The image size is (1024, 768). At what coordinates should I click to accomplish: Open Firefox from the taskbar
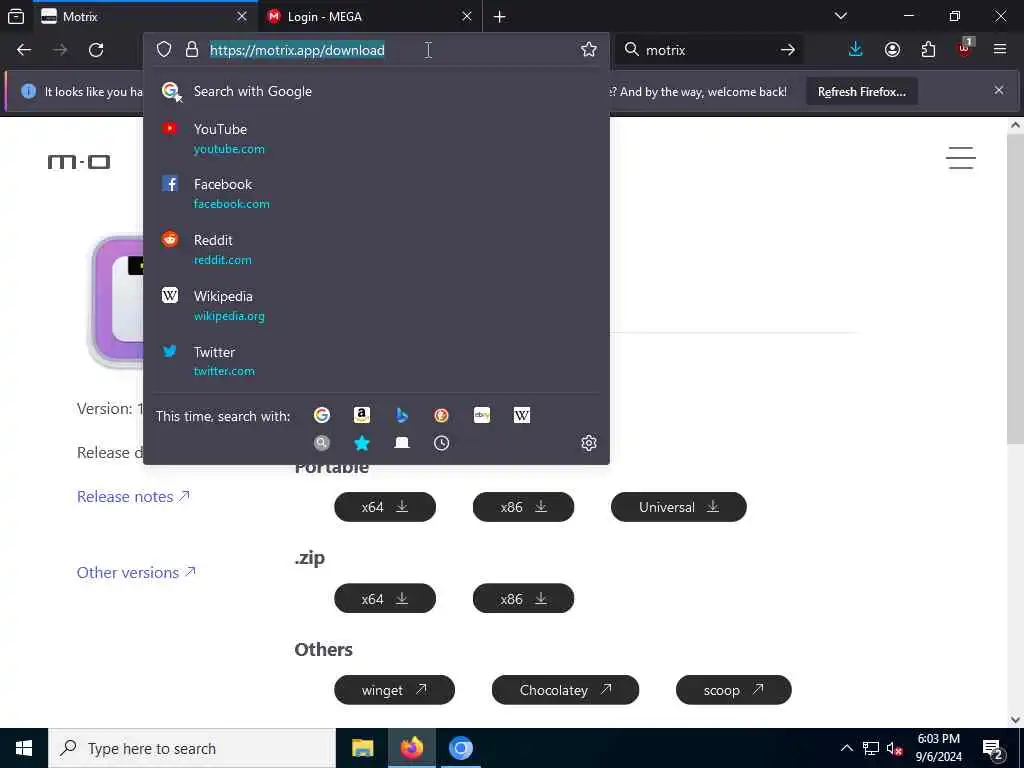pyautogui.click(x=411, y=748)
